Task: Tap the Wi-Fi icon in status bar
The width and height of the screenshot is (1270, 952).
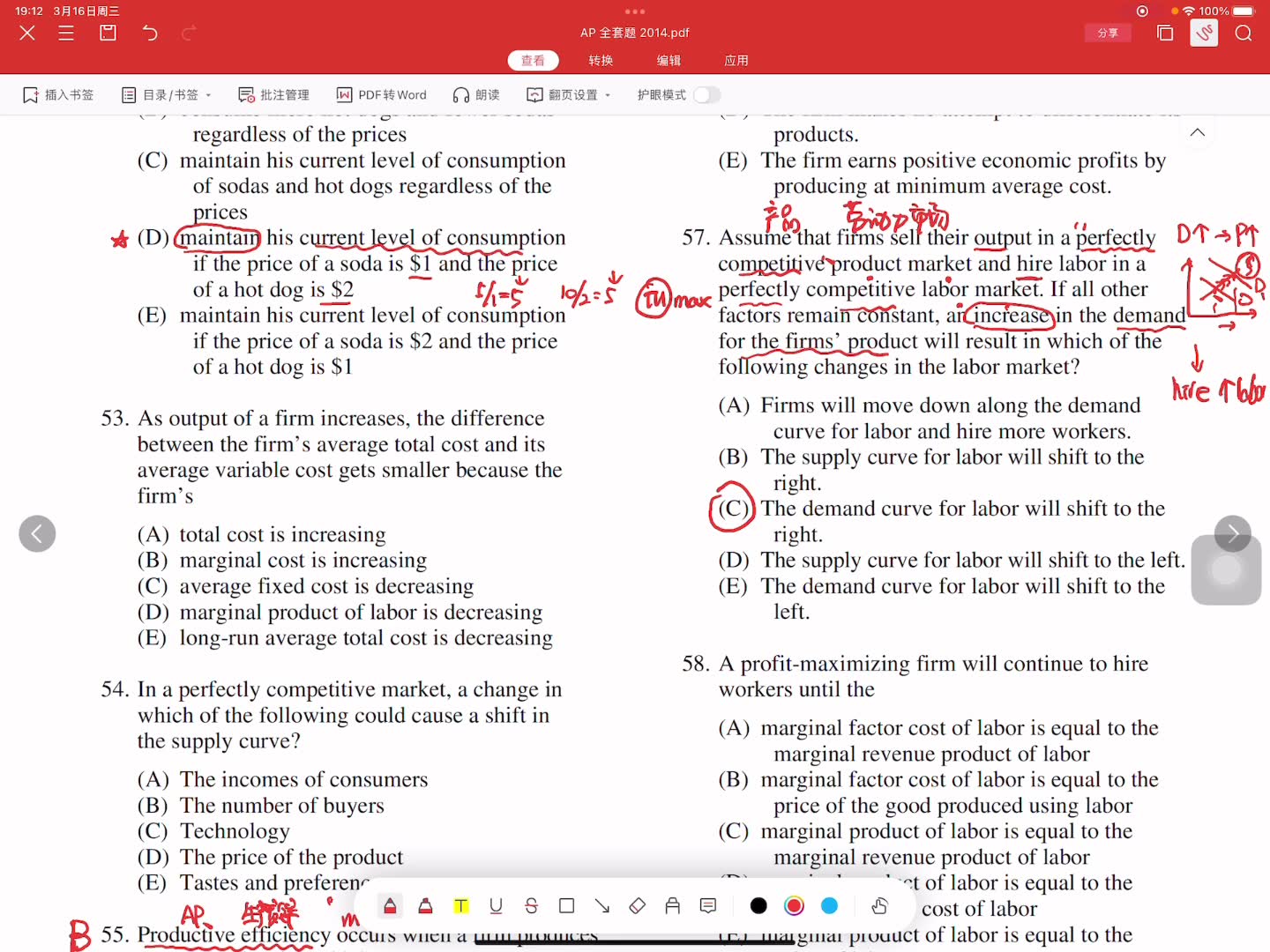Action: 1189,11
